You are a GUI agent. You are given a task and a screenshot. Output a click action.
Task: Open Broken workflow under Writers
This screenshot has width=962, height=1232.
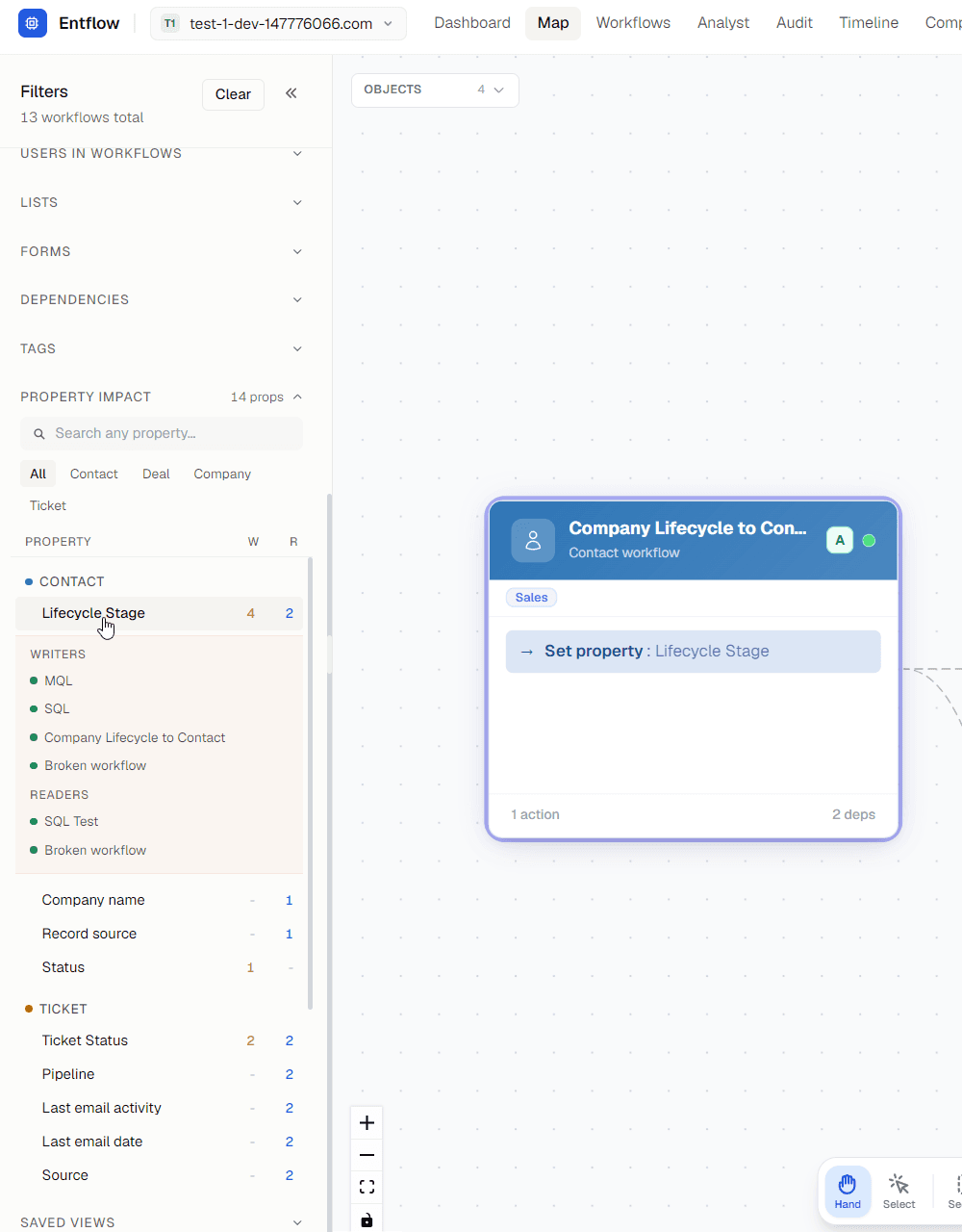click(95, 765)
